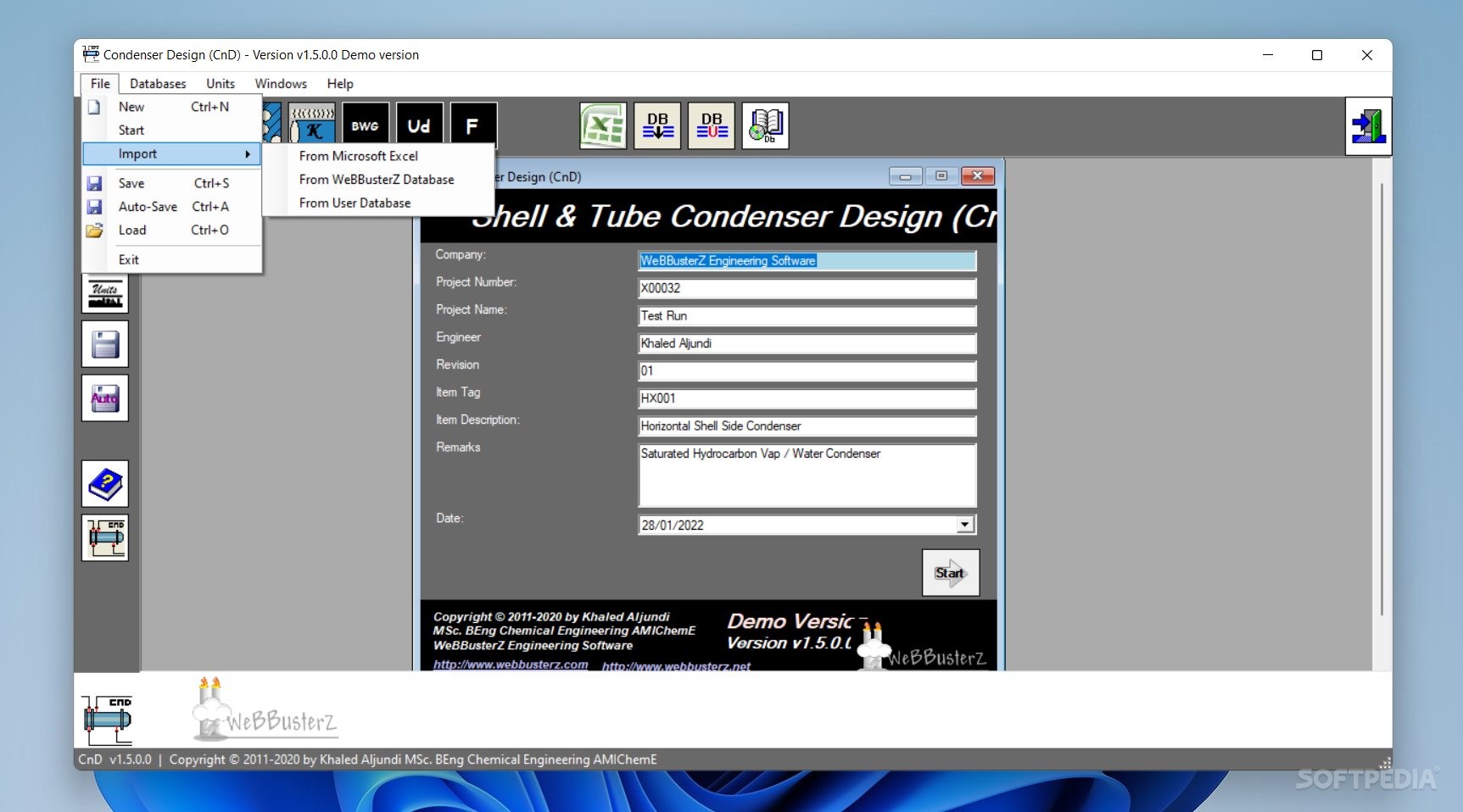Image resolution: width=1463 pixels, height=812 pixels.
Task: Open the K thermal conductivity toolbar icon
Action: click(312, 125)
